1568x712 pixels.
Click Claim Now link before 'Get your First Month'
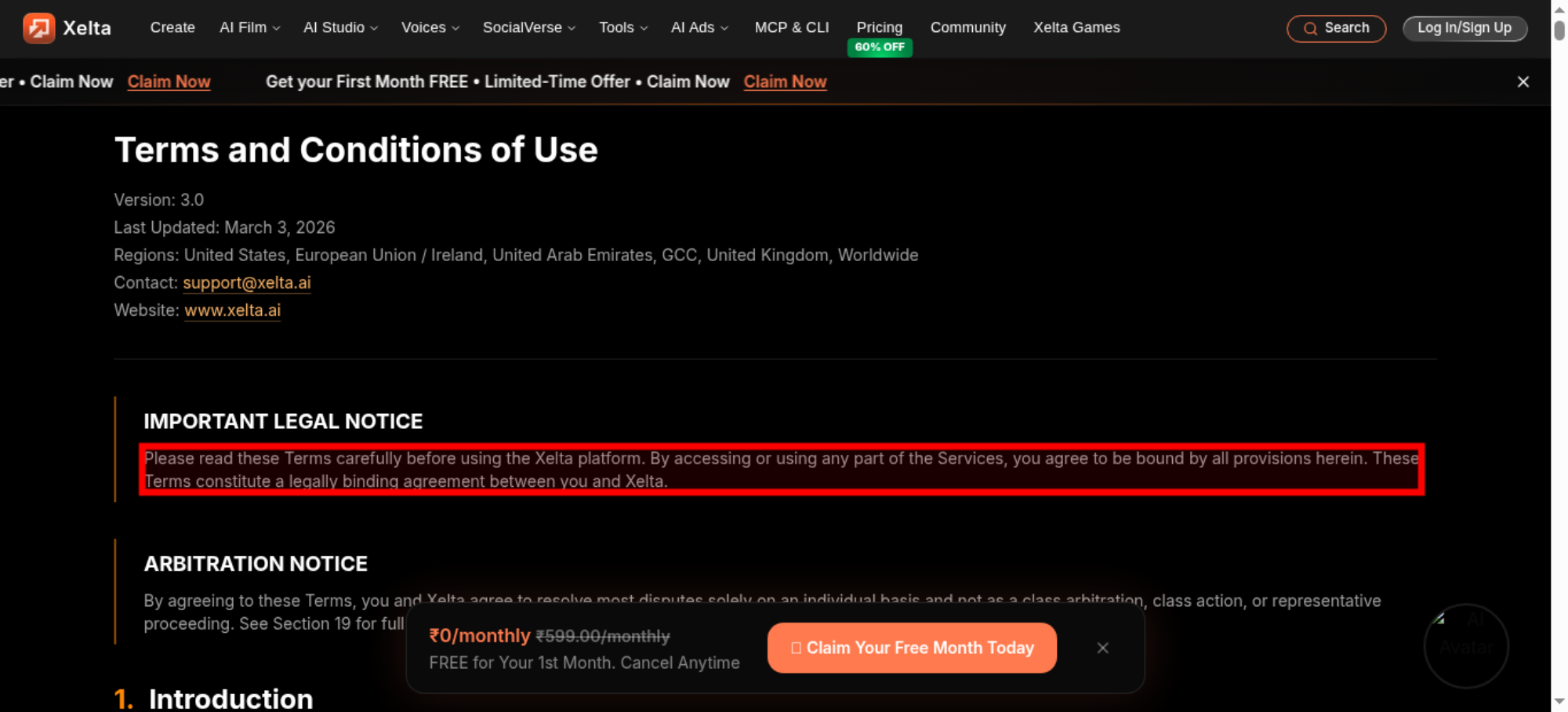[x=169, y=82]
